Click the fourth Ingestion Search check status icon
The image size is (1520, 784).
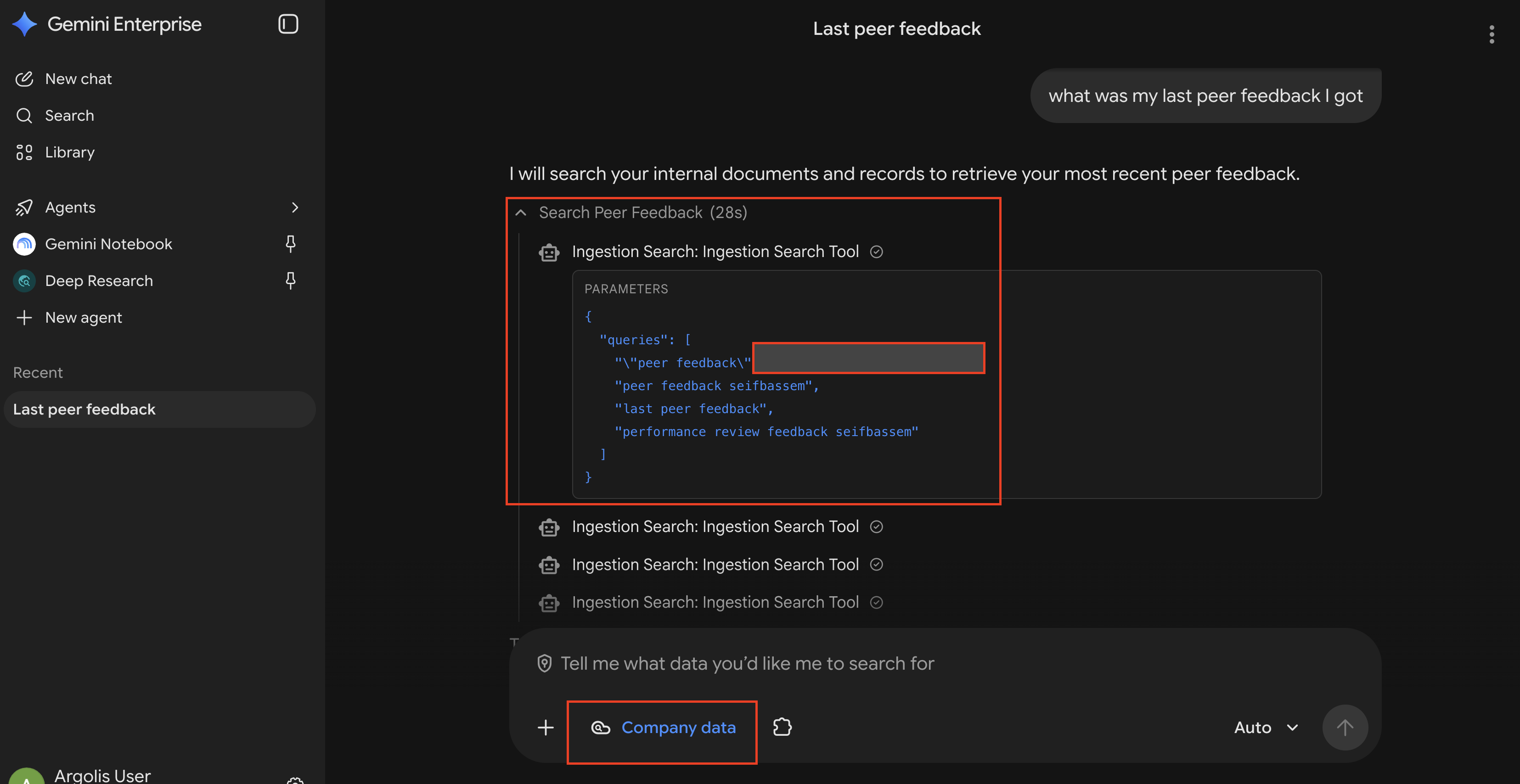[x=876, y=602]
